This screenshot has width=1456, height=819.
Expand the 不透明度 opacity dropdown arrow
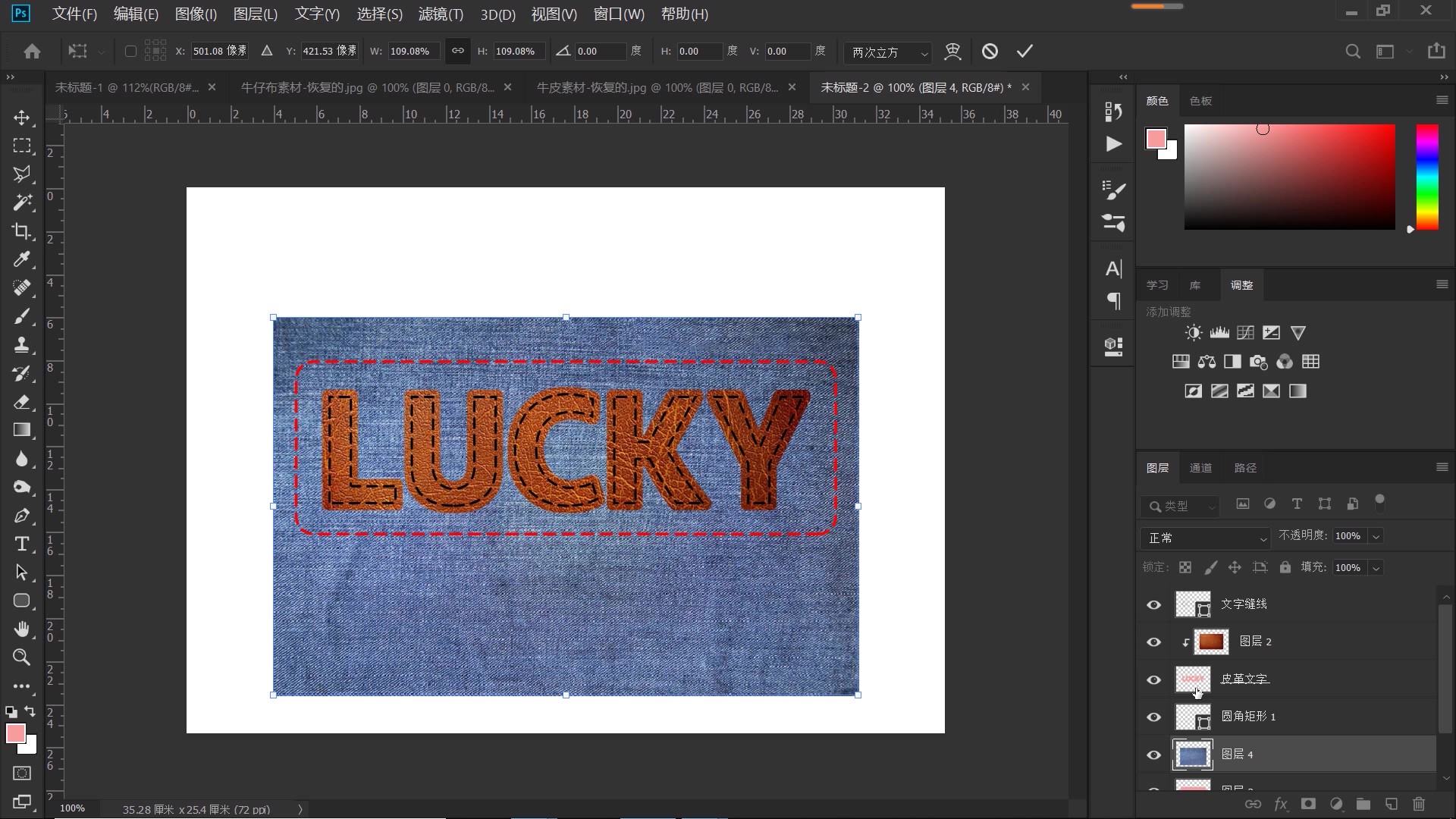[1376, 536]
